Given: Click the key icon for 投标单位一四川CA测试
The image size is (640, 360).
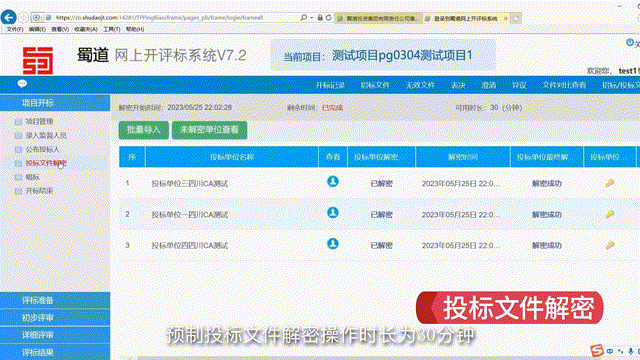Looking at the screenshot, I should click(610, 214).
